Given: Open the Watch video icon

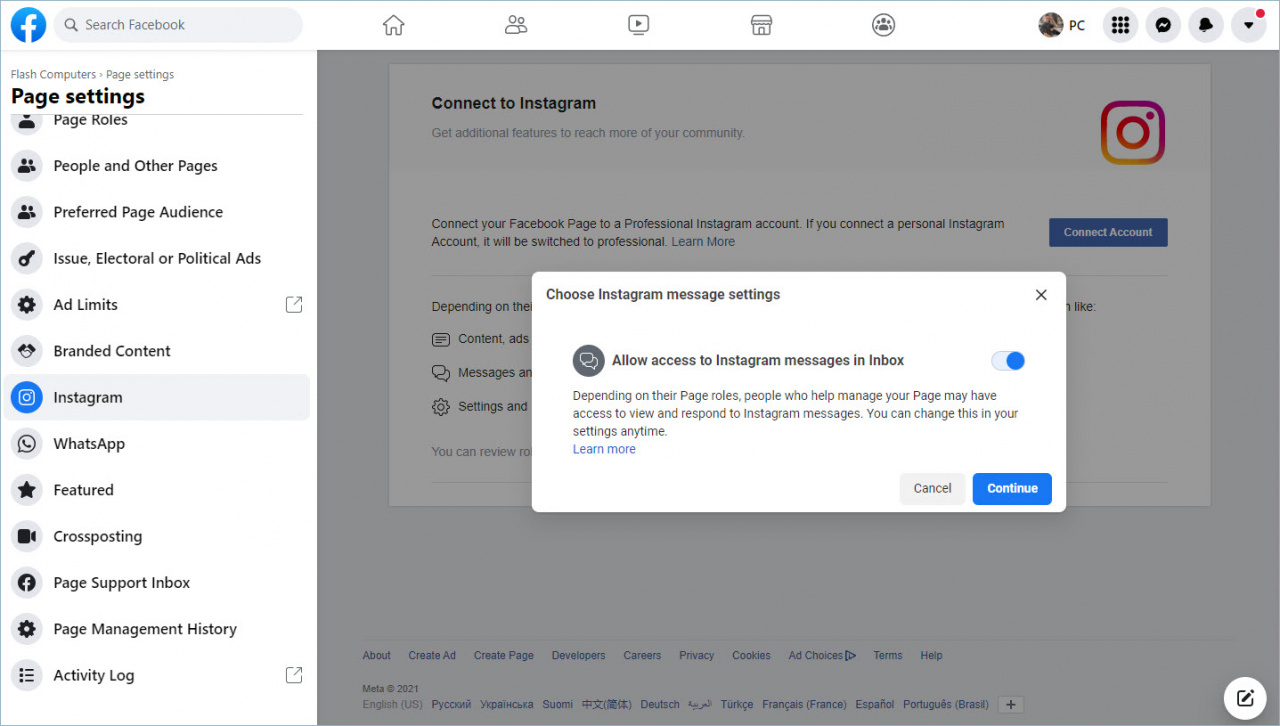Looking at the screenshot, I should click(x=639, y=25).
